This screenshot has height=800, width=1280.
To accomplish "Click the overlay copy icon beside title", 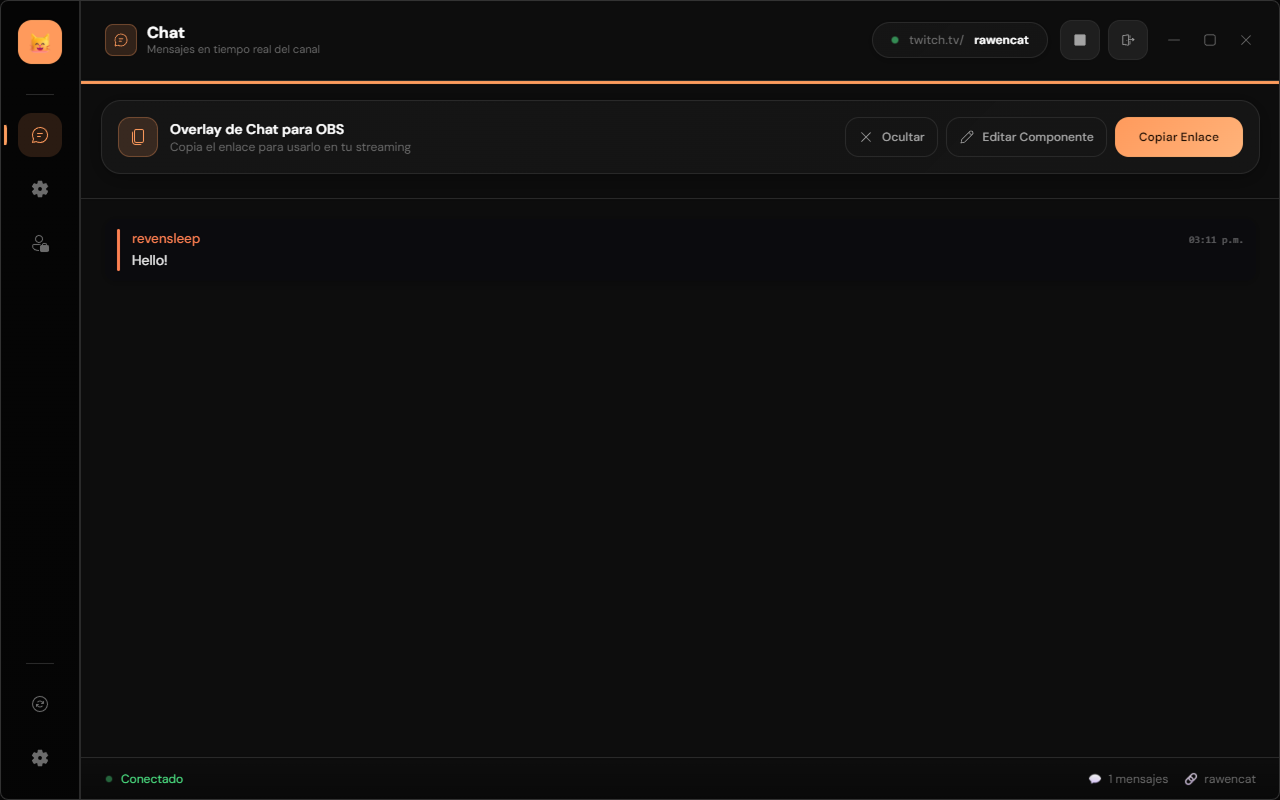I will click(138, 137).
